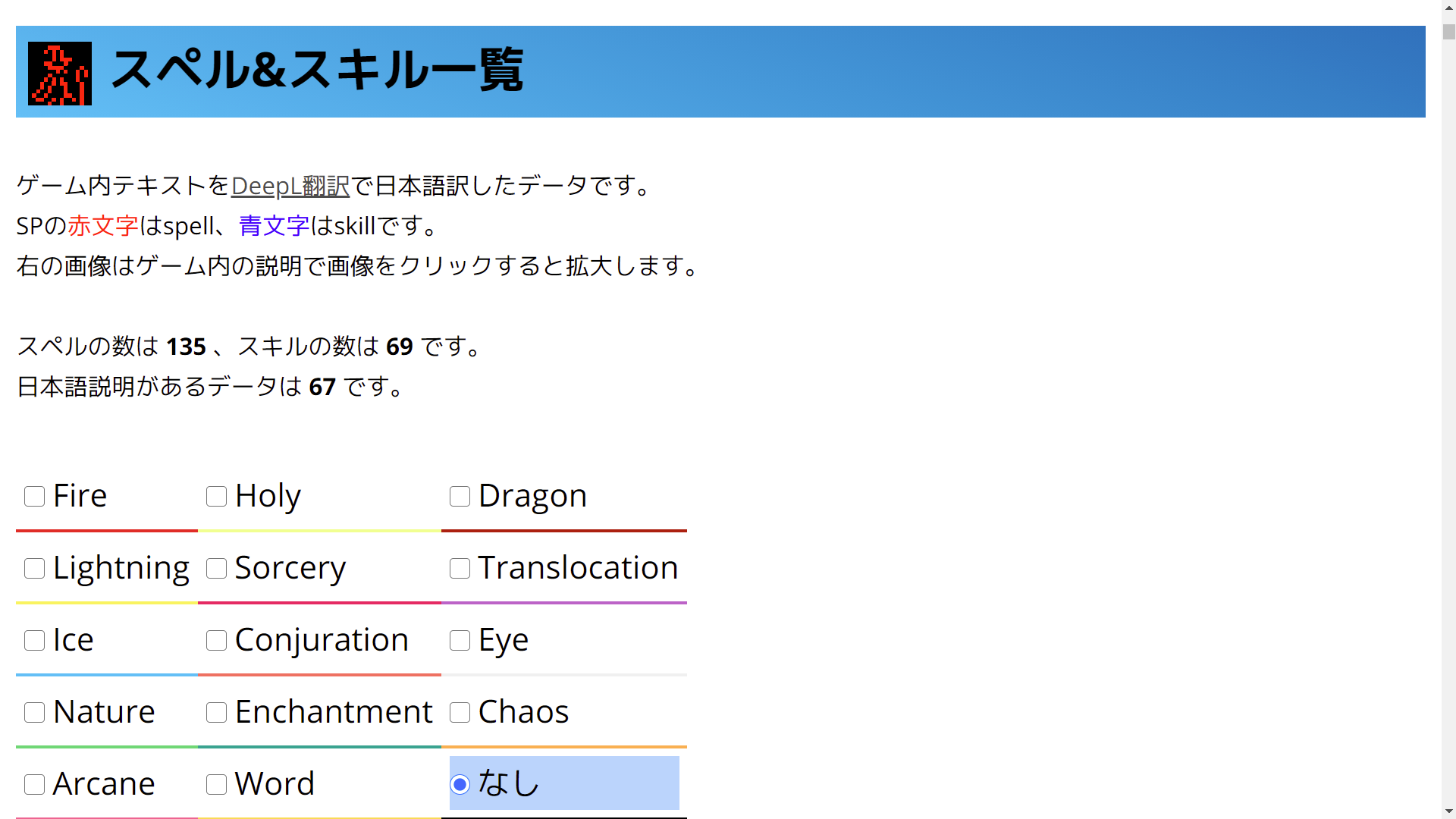Toggle the Lightning checkbox
Screen dimensions: 1456x819
pos(35,569)
